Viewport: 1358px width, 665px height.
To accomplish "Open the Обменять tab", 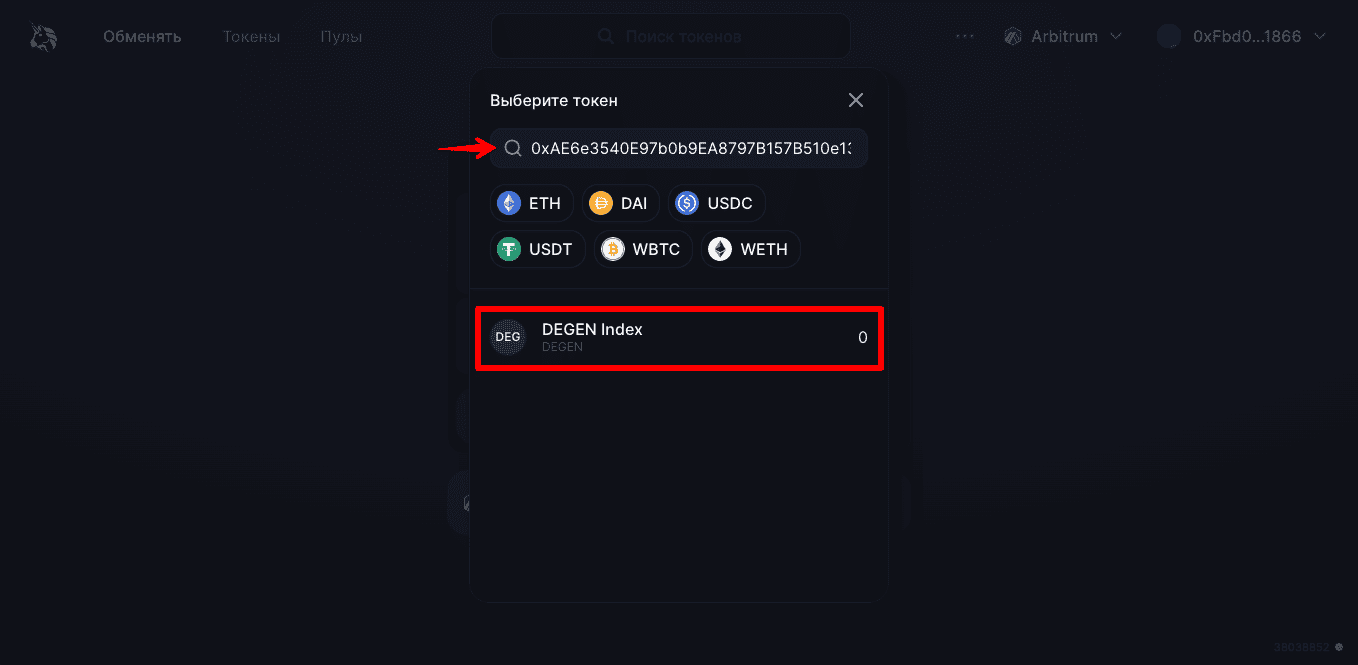I will tap(142, 37).
